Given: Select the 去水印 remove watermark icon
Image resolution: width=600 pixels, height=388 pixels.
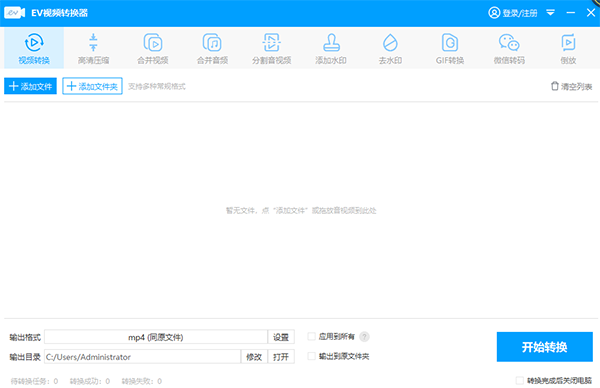Looking at the screenshot, I should (390, 42).
